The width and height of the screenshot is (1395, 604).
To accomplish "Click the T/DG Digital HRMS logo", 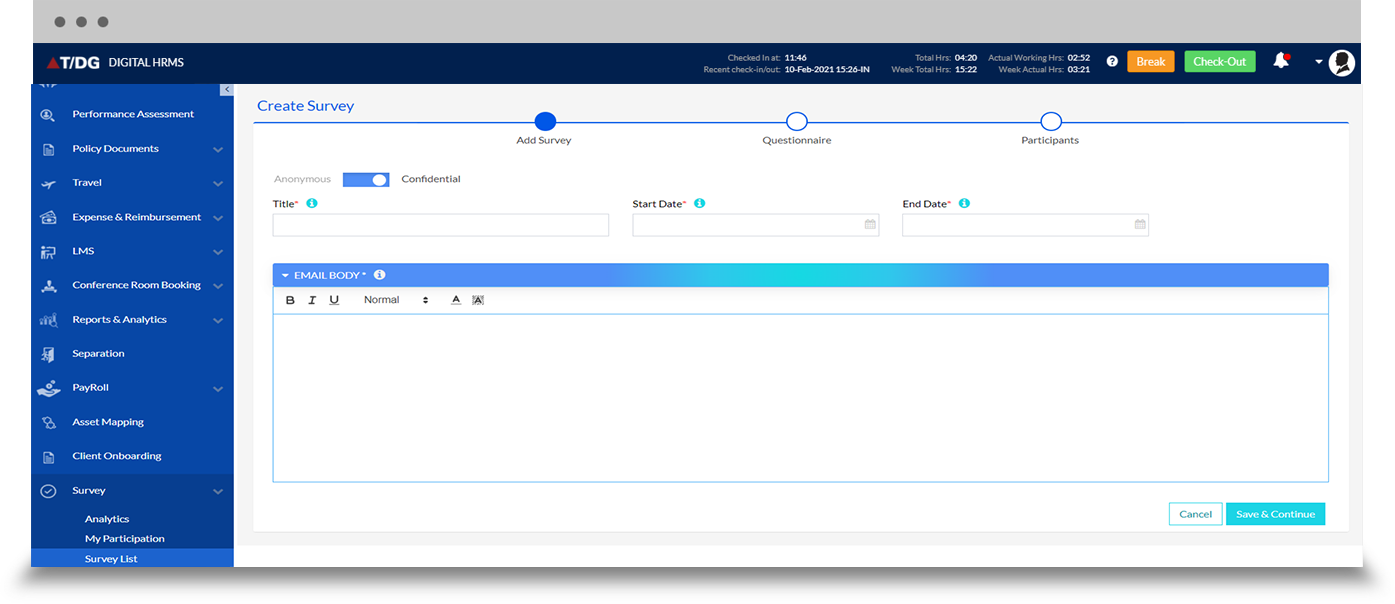I will (114, 62).
